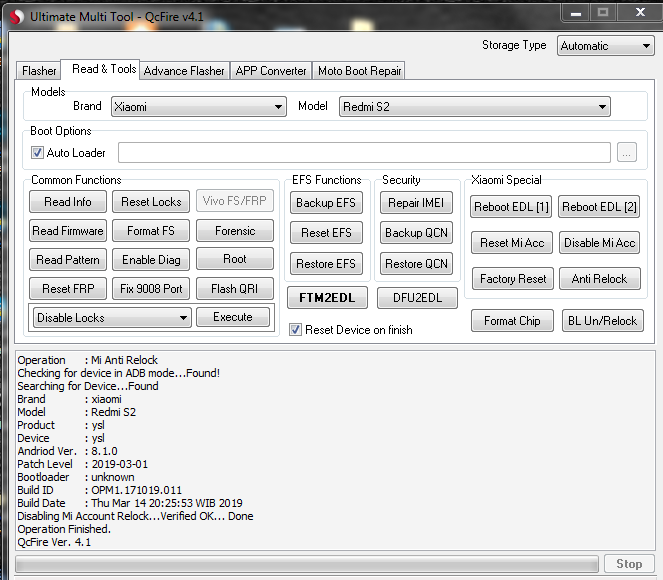Screen dimensions: 663x580
Task: Open the Moto Boot Repair tab
Action: point(359,71)
